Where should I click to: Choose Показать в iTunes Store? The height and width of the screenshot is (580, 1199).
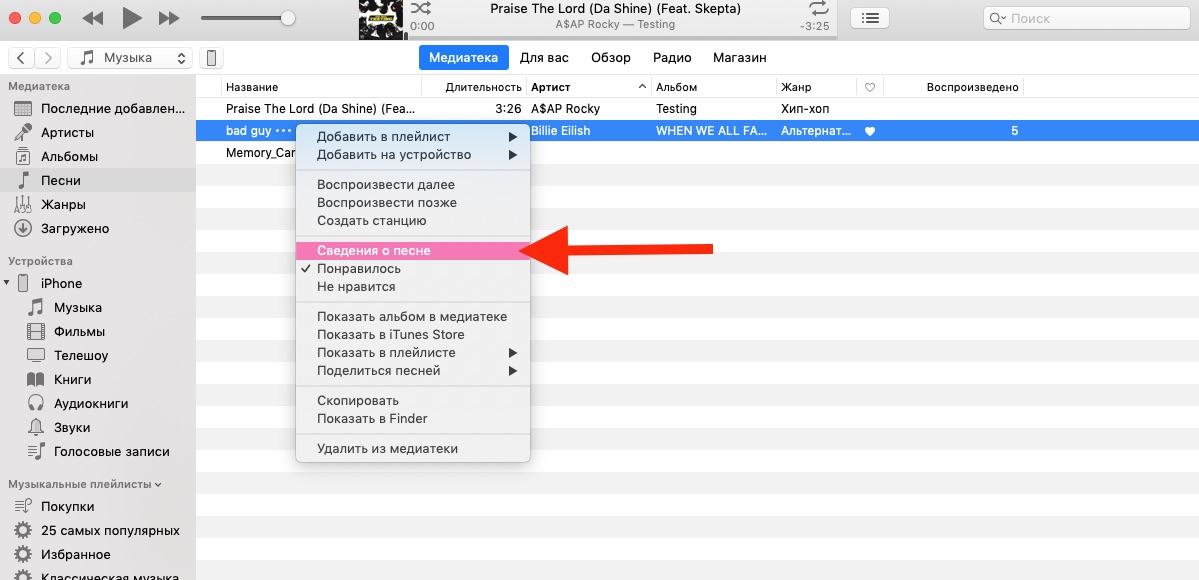point(413,334)
